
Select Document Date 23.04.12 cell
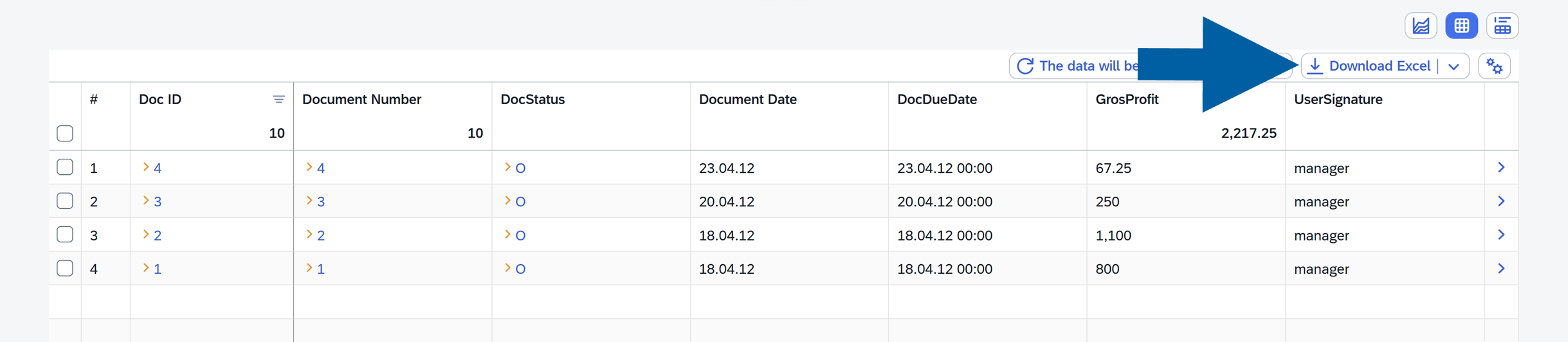tap(727, 168)
